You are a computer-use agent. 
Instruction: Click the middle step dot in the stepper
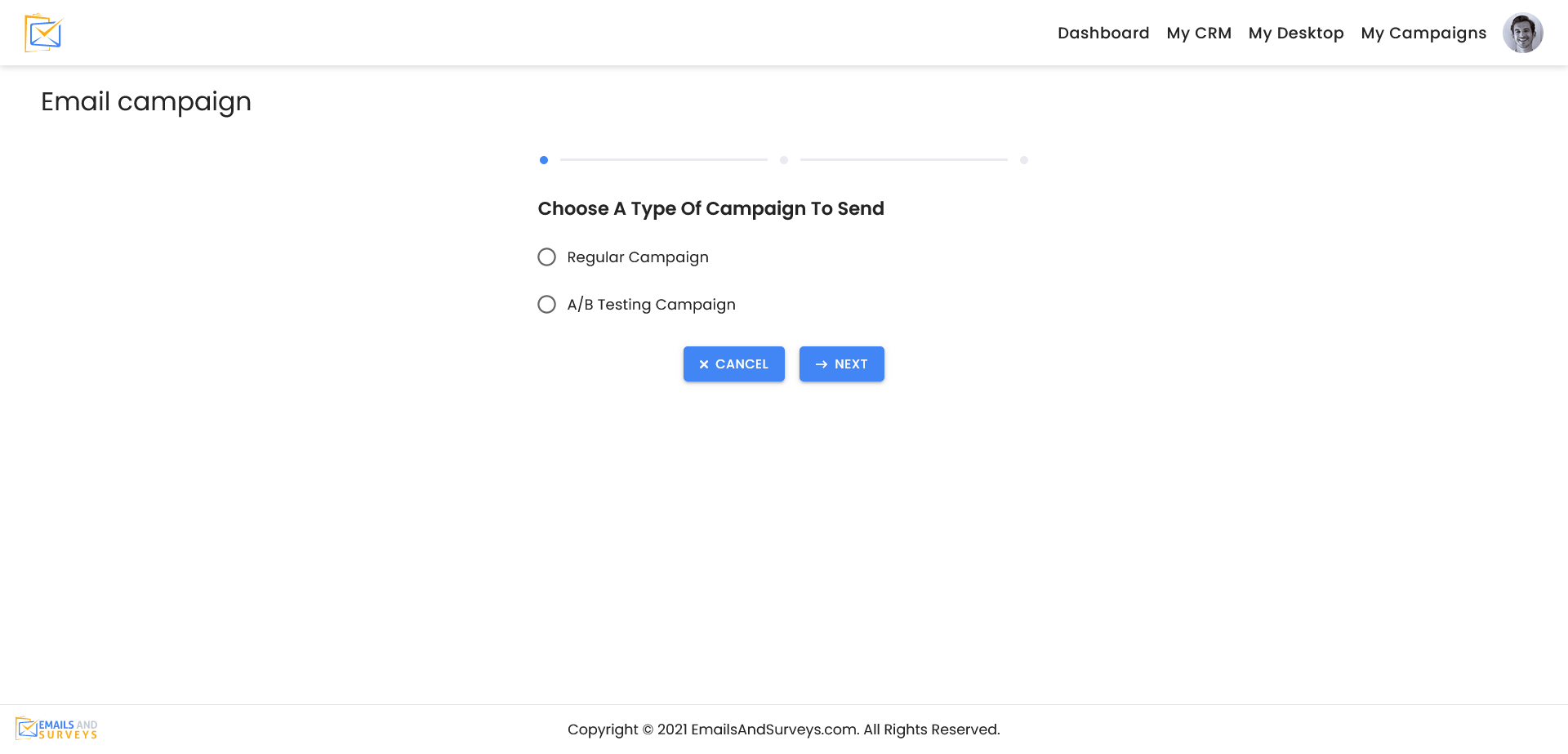784,160
